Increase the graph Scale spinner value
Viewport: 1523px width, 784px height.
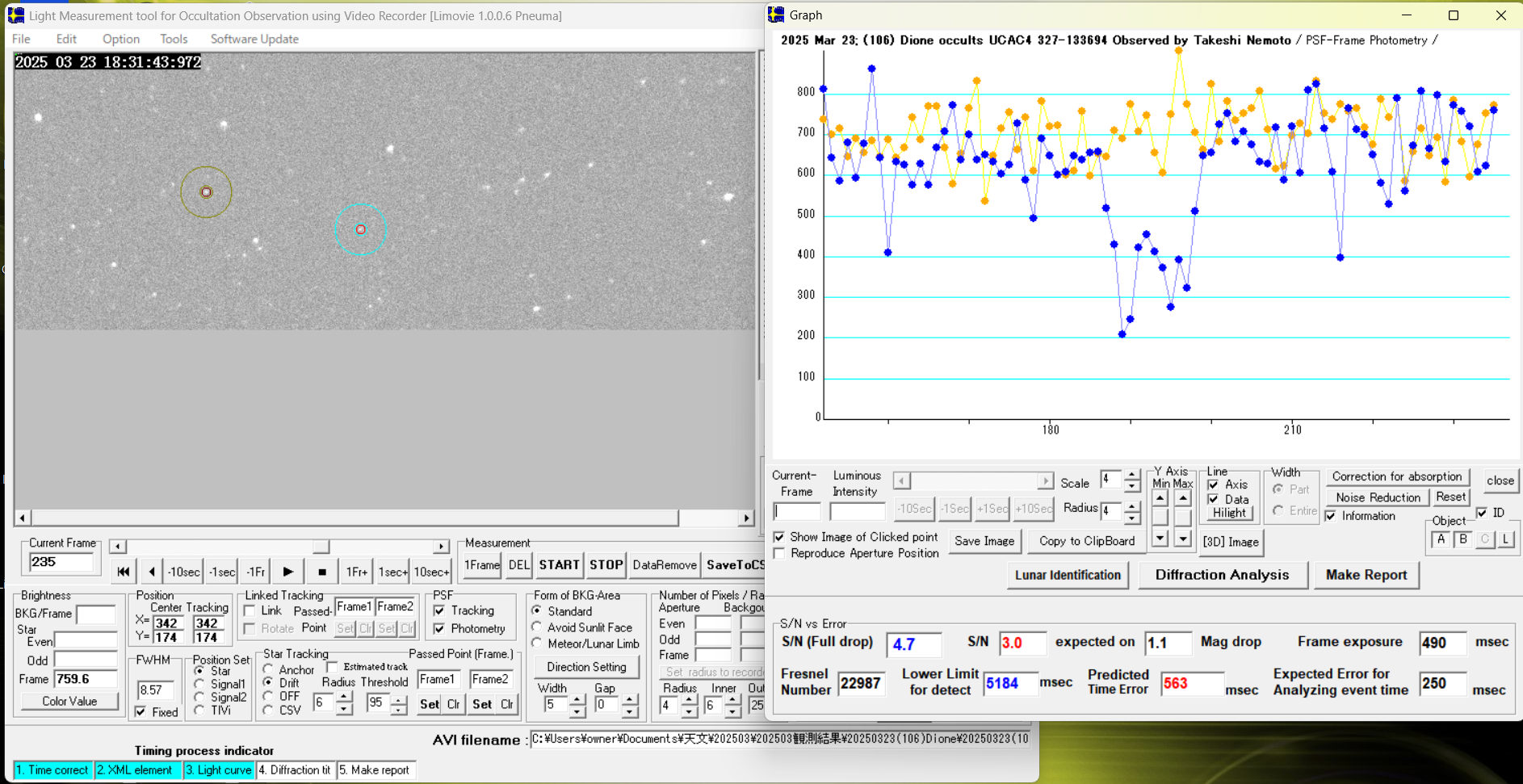[1132, 475]
